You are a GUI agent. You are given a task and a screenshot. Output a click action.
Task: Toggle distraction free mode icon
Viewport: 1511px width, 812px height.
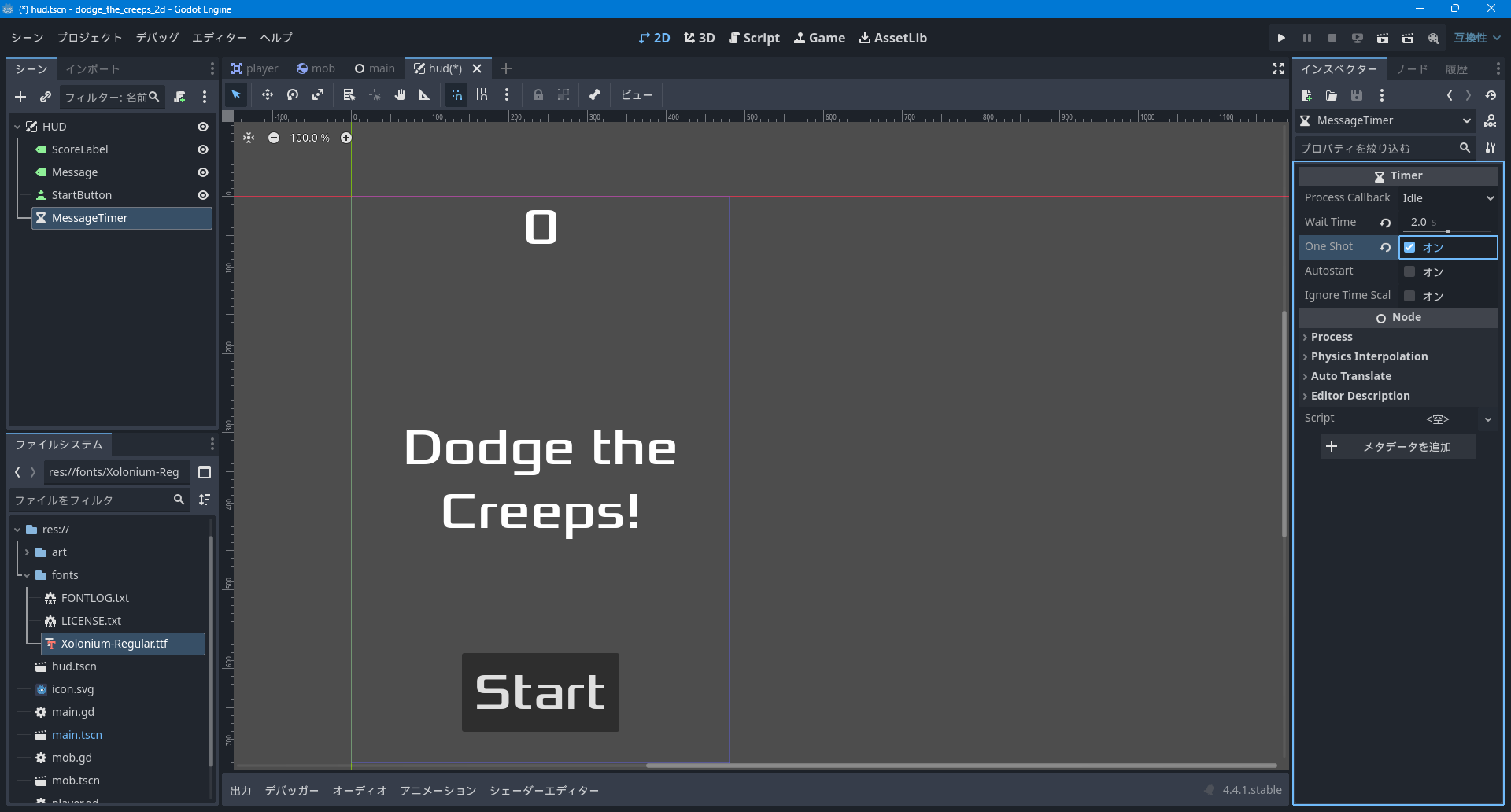(x=1278, y=69)
